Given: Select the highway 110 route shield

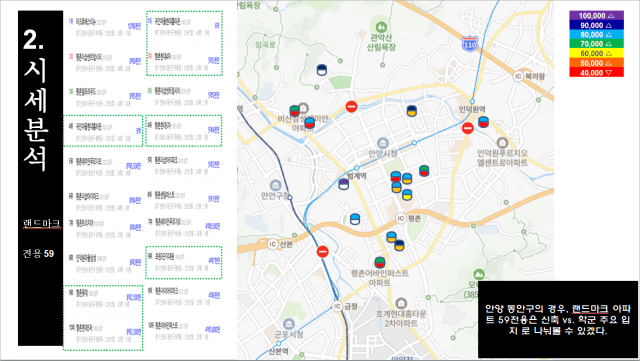Looking at the screenshot, I should tap(470, 43).
